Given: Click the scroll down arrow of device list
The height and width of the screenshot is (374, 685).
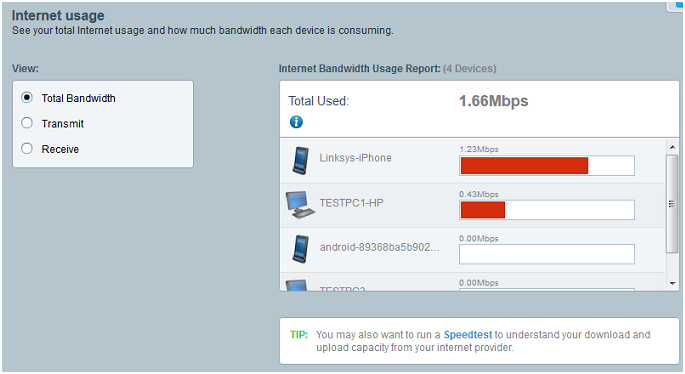Looking at the screenshot, I should point(672,284).
